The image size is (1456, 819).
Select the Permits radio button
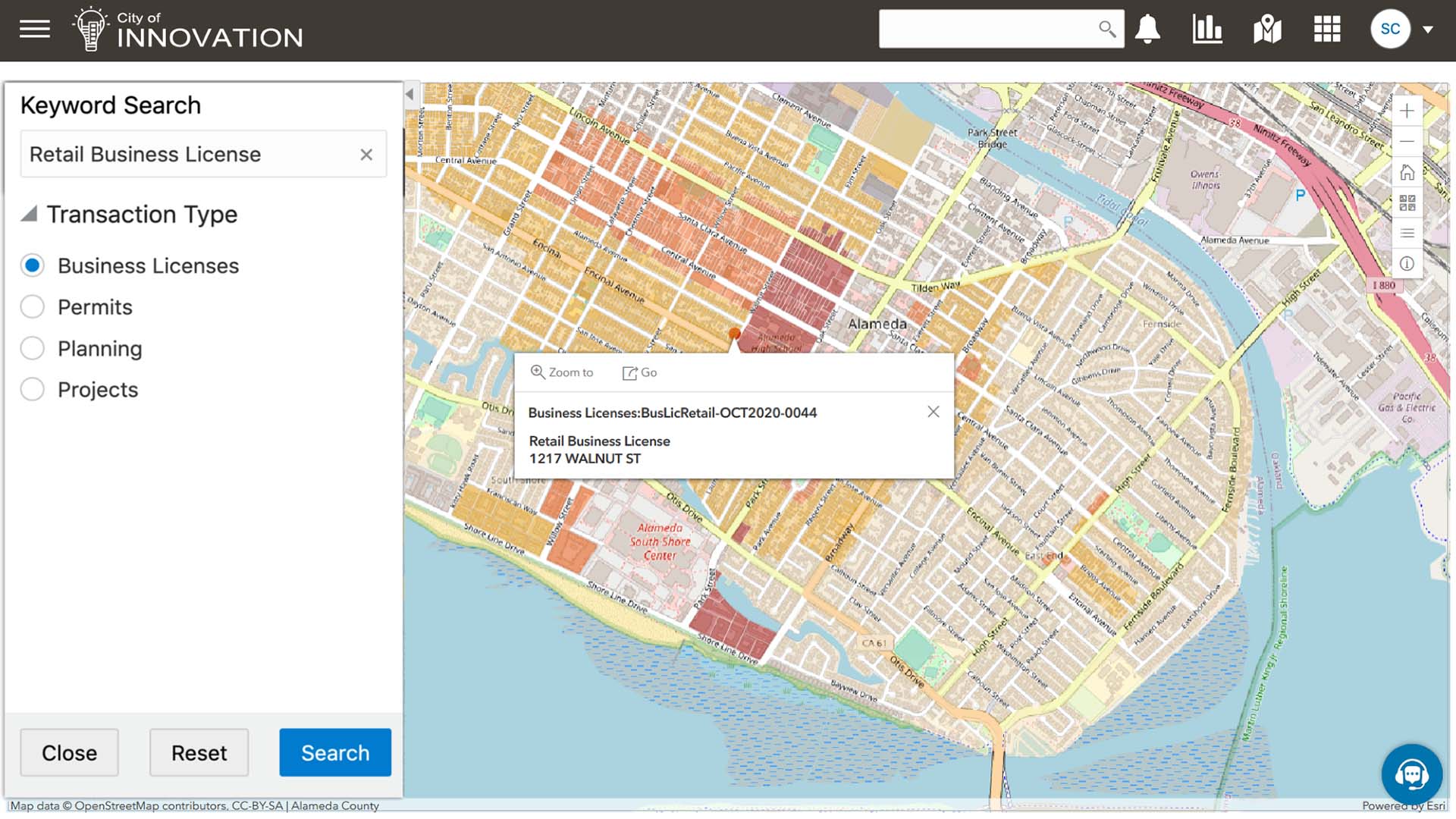click(33, 306)
